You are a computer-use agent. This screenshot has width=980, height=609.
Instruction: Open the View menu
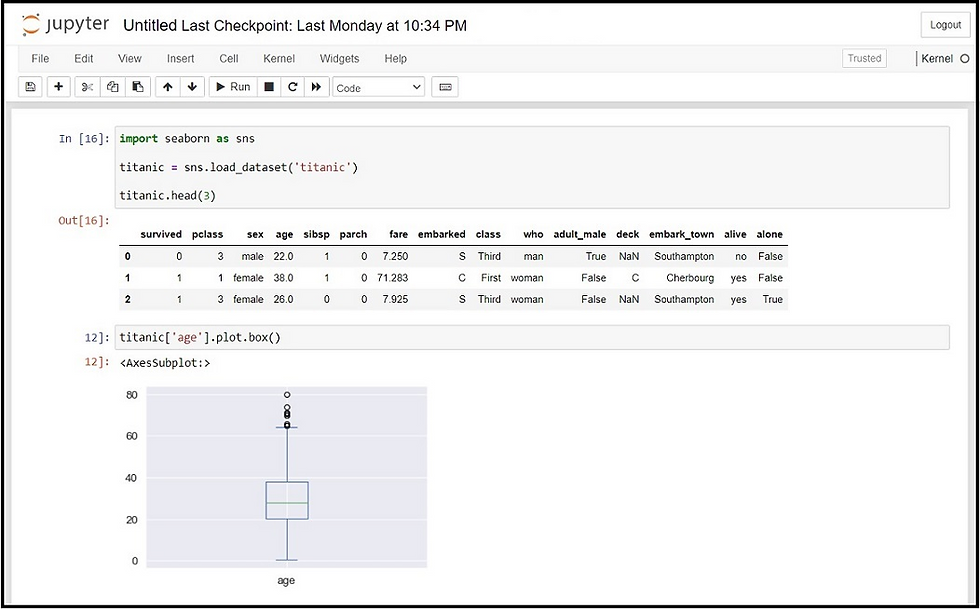[129, 58]
